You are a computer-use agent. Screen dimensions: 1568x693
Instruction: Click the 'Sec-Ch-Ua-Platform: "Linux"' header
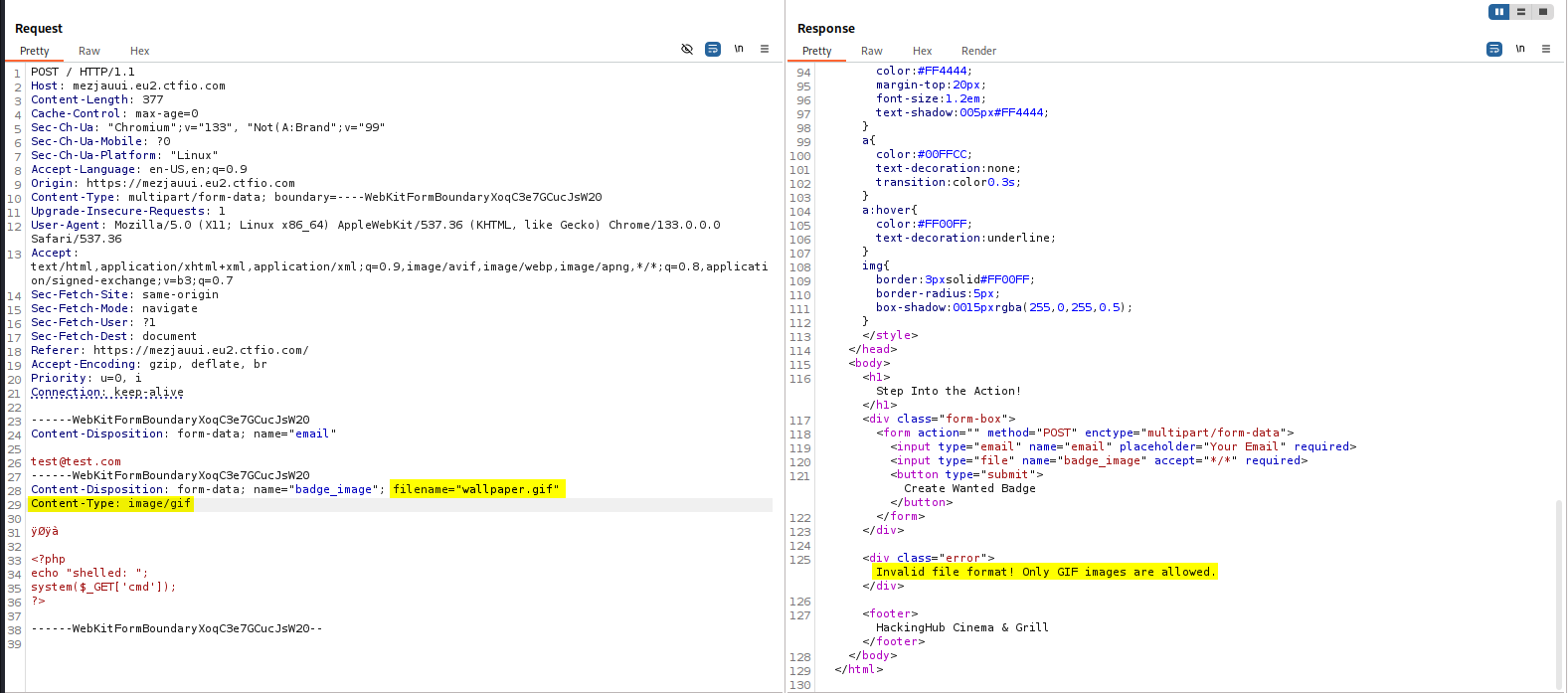click(x=124, y=155)
